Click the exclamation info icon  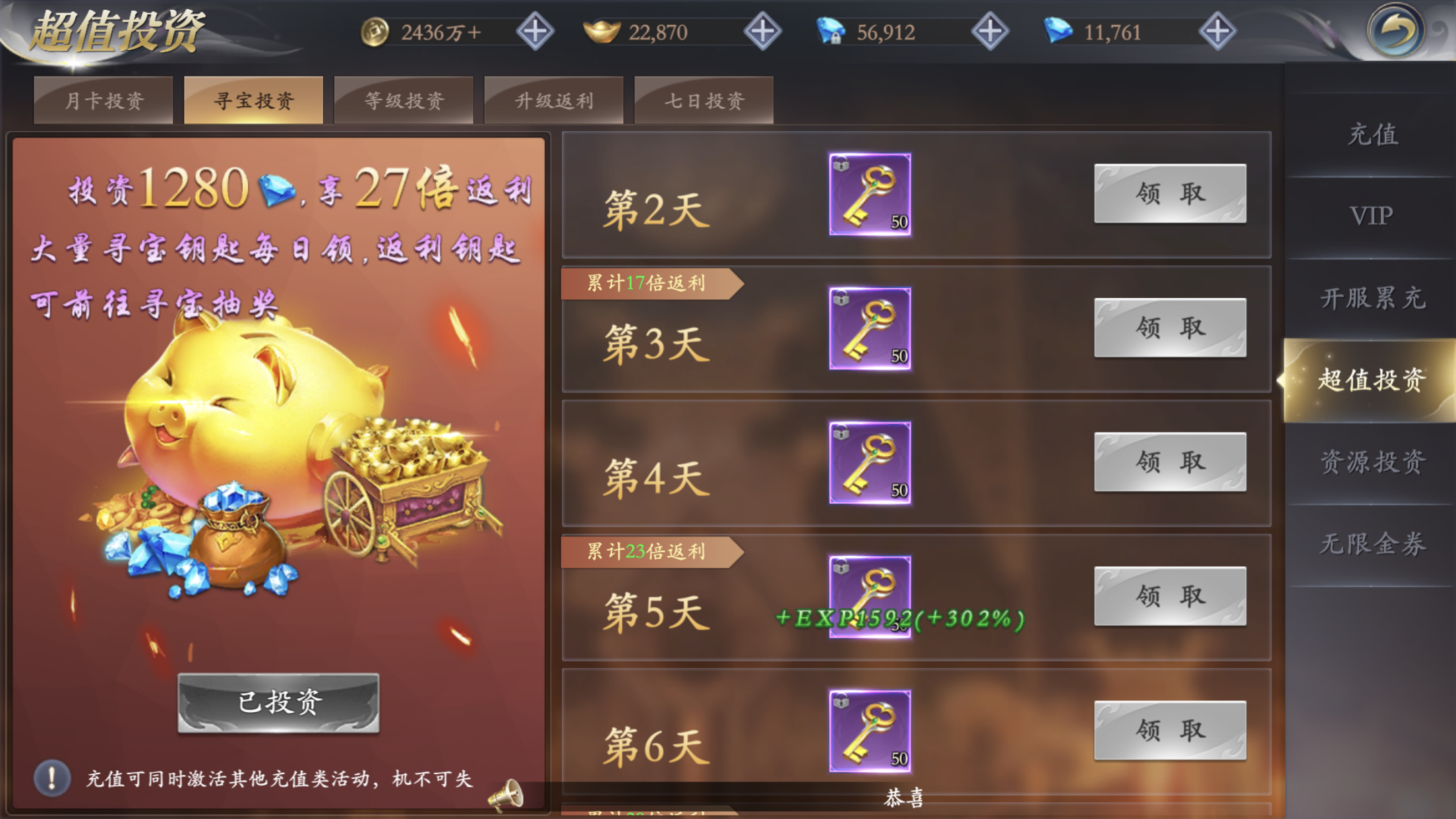[52, 778]
